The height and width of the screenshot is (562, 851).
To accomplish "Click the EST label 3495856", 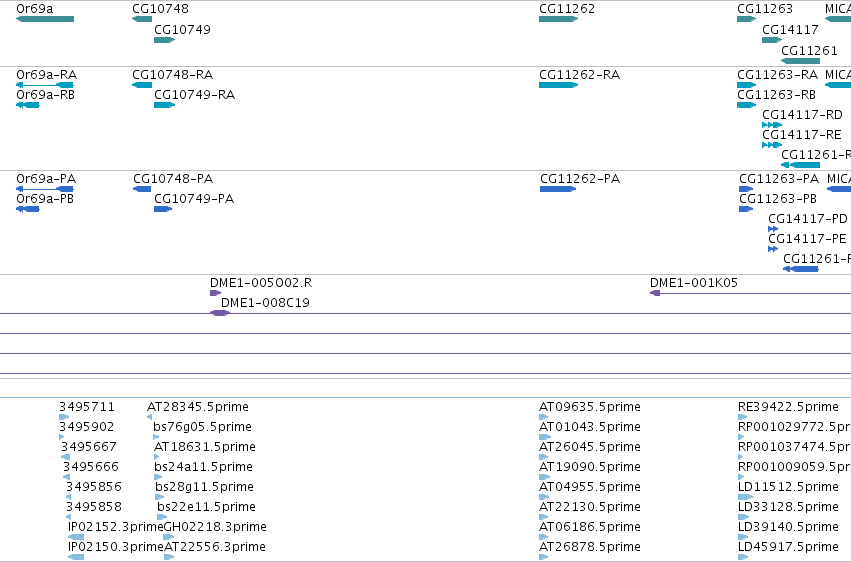I will (x=94, y=487).
